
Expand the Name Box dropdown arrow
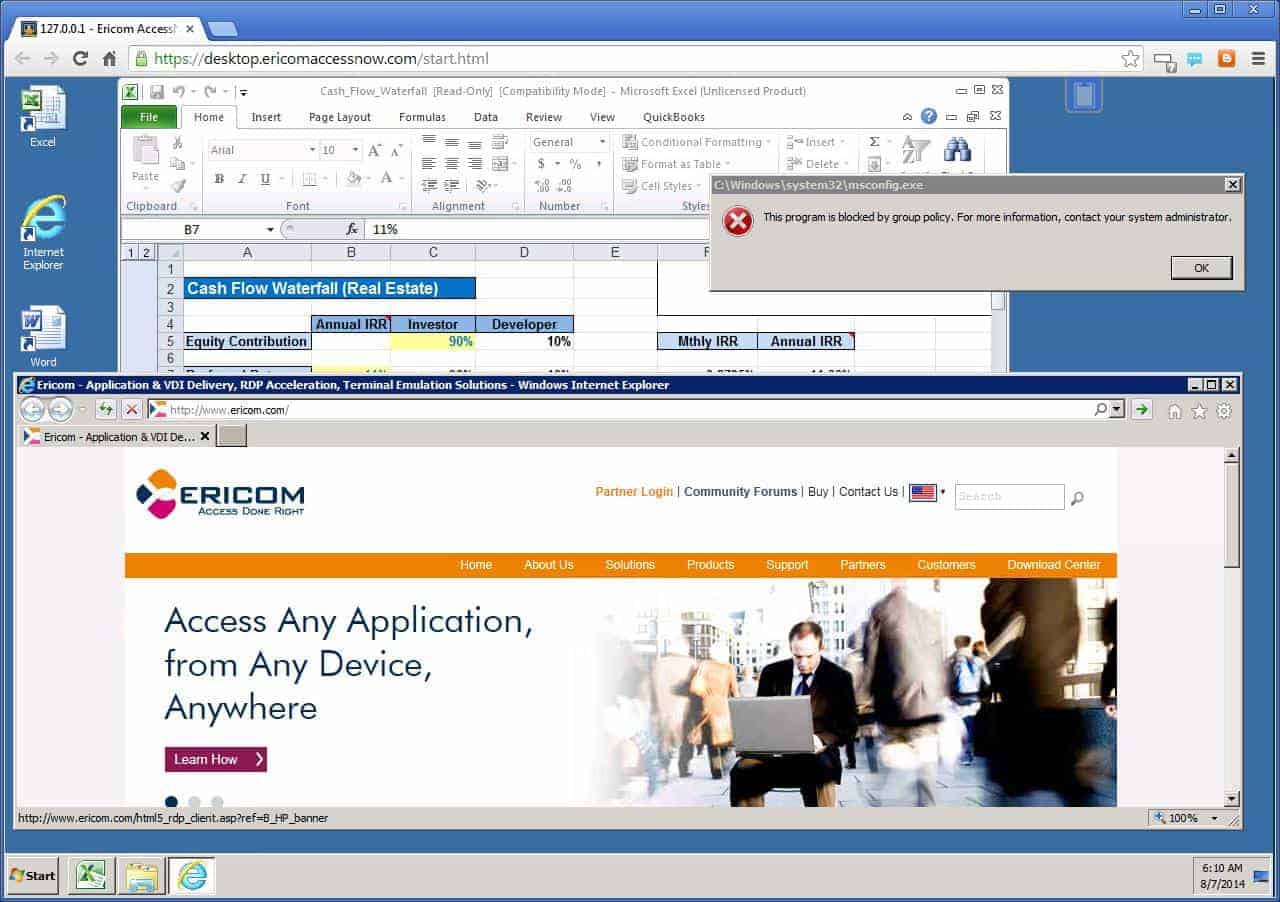coord(270,230)
